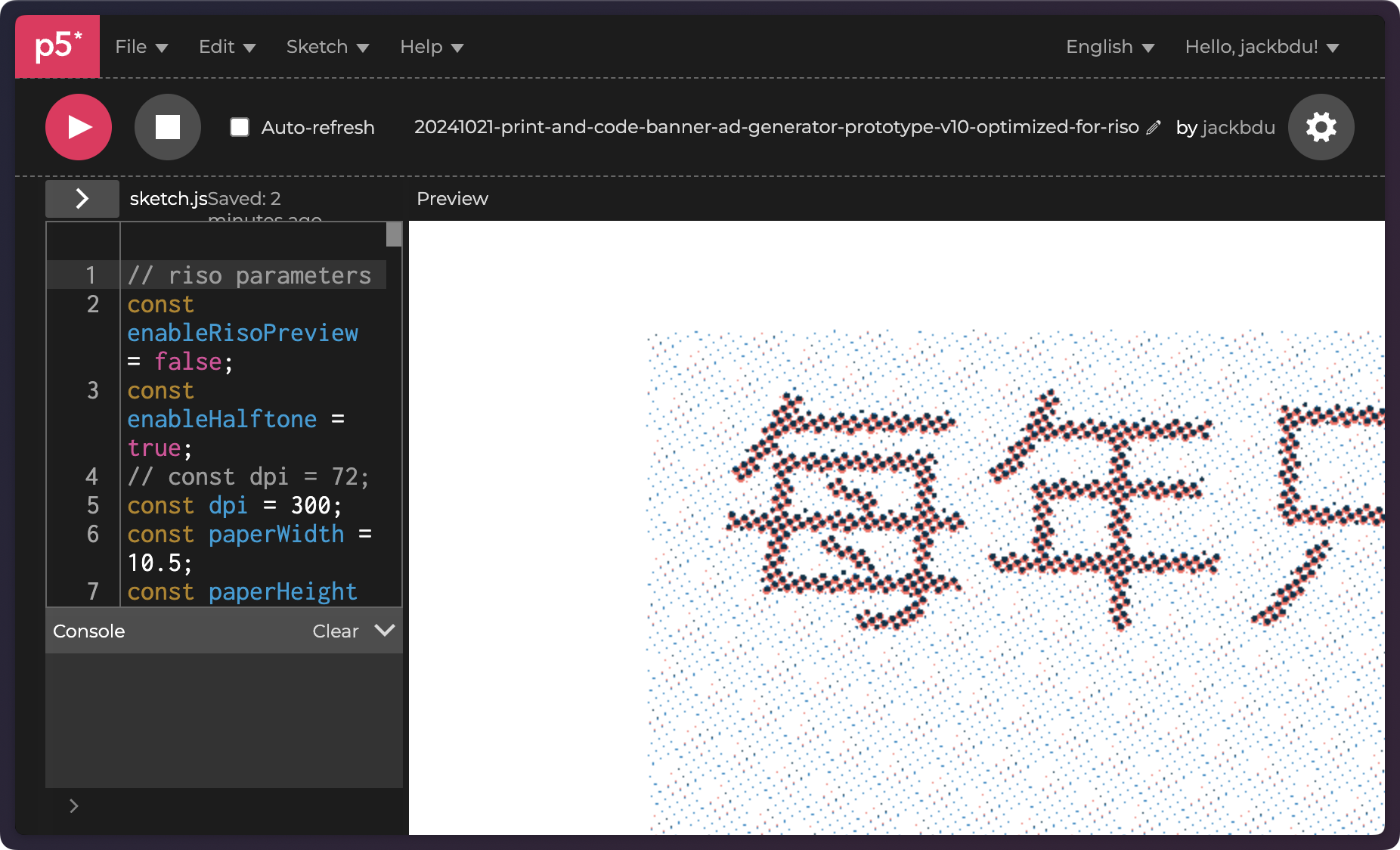The width and height of the screenshot is (1400, 850).
Task: Expand the file sidebar arrow
Action: point(82,199)
